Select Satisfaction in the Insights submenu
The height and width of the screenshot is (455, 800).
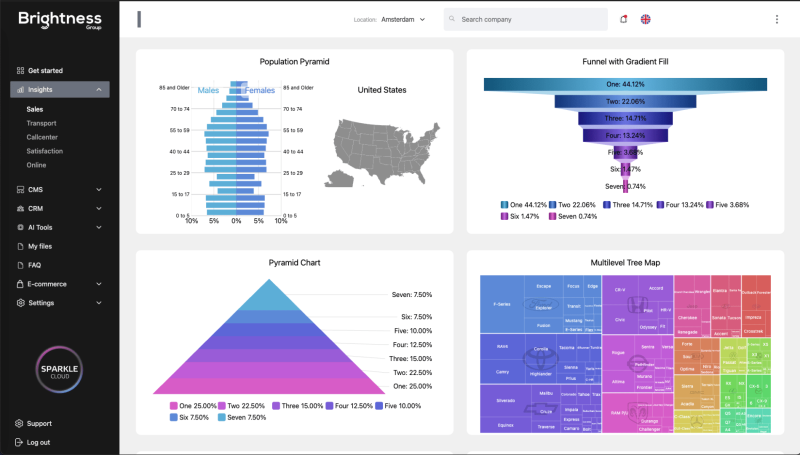pos(45,151)
